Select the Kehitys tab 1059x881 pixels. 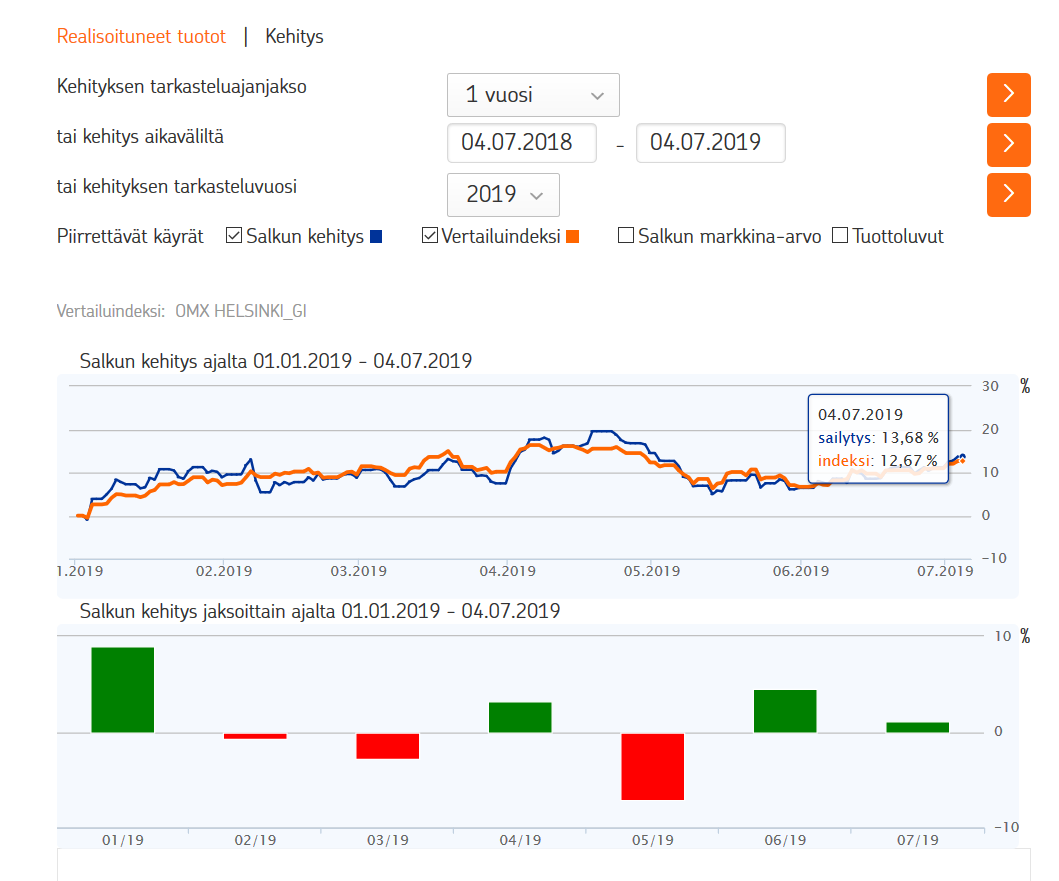pos(294,37)
